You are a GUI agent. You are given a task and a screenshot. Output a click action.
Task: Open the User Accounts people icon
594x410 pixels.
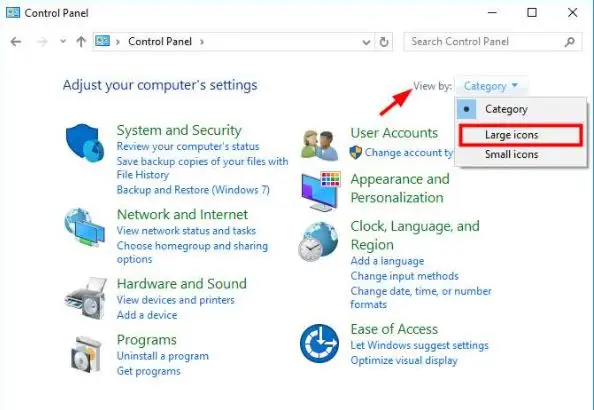320,146
